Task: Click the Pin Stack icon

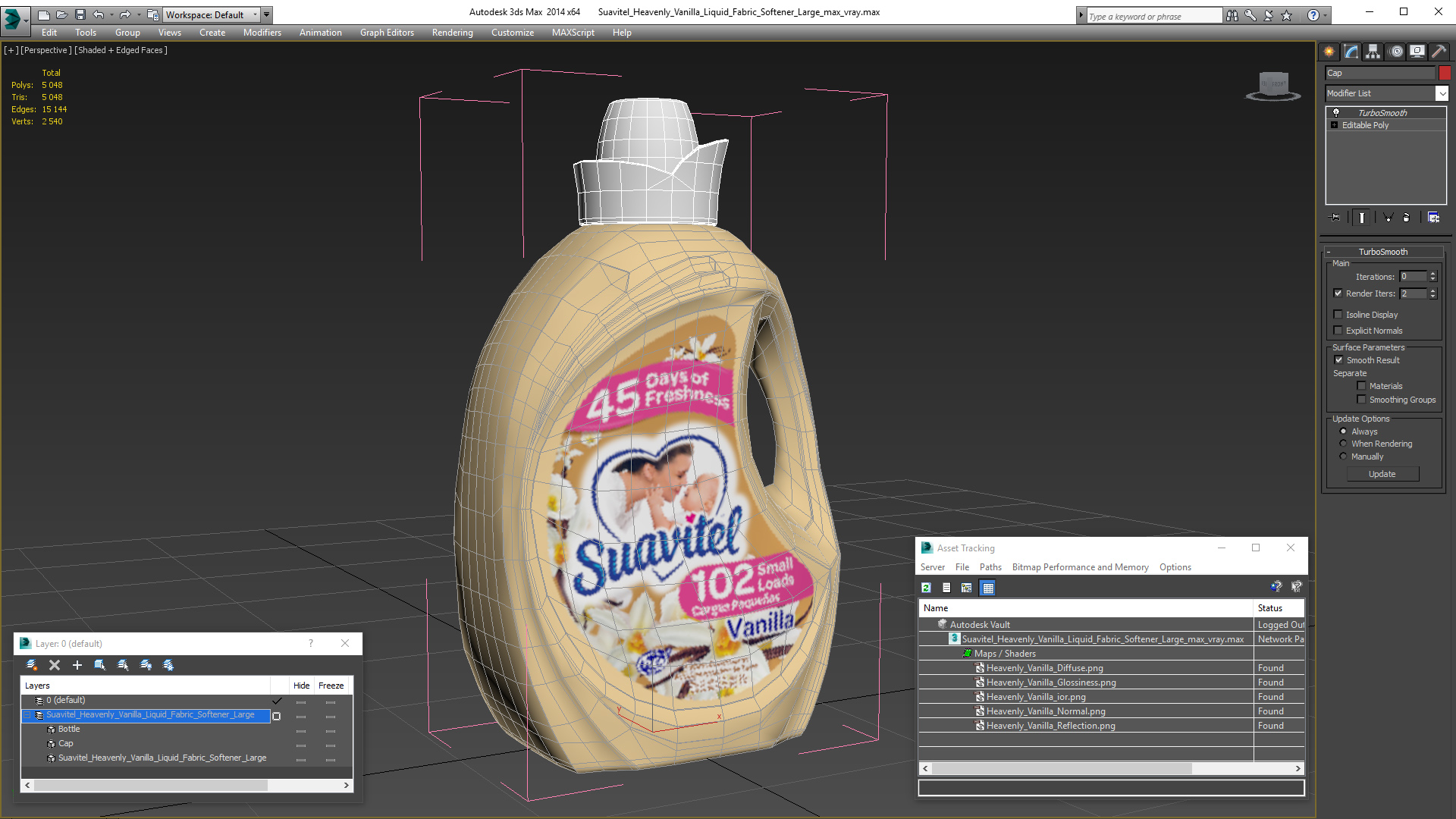Action: (1335, 218)
